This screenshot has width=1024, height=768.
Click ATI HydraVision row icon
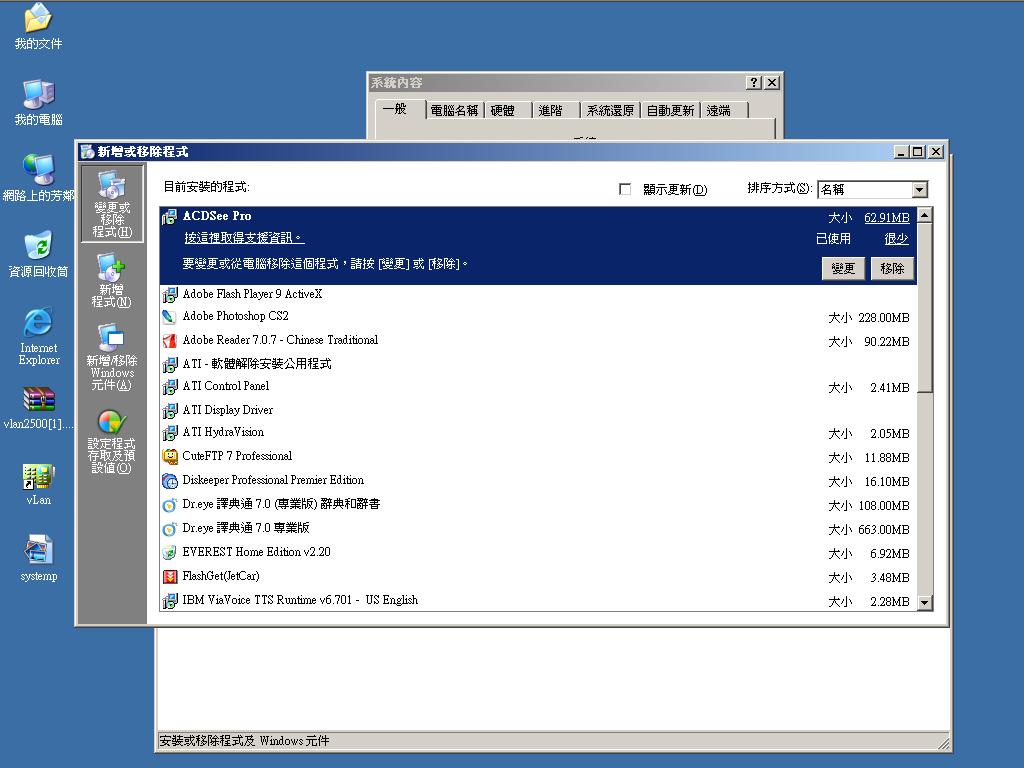[169, 432]
